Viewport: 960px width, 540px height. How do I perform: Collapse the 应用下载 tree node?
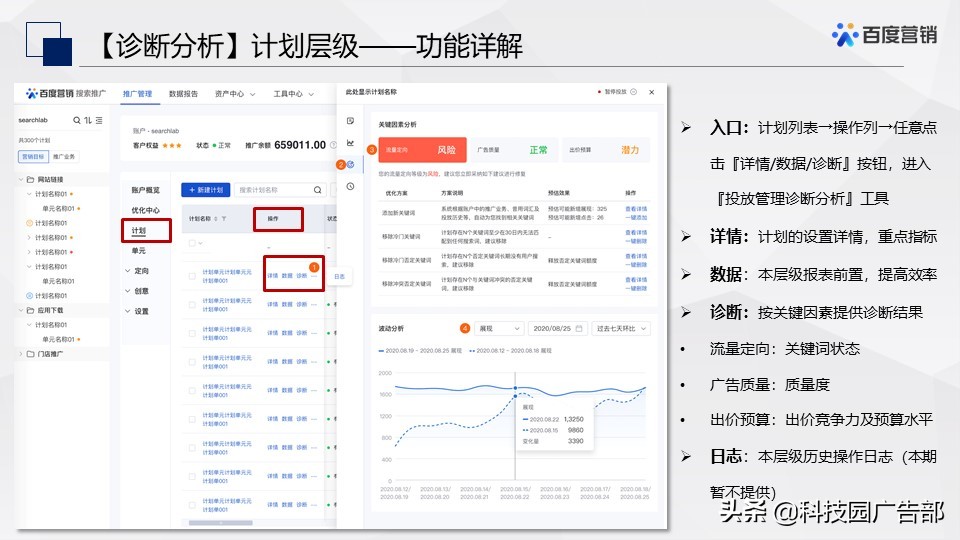click(x=21, y=310)
